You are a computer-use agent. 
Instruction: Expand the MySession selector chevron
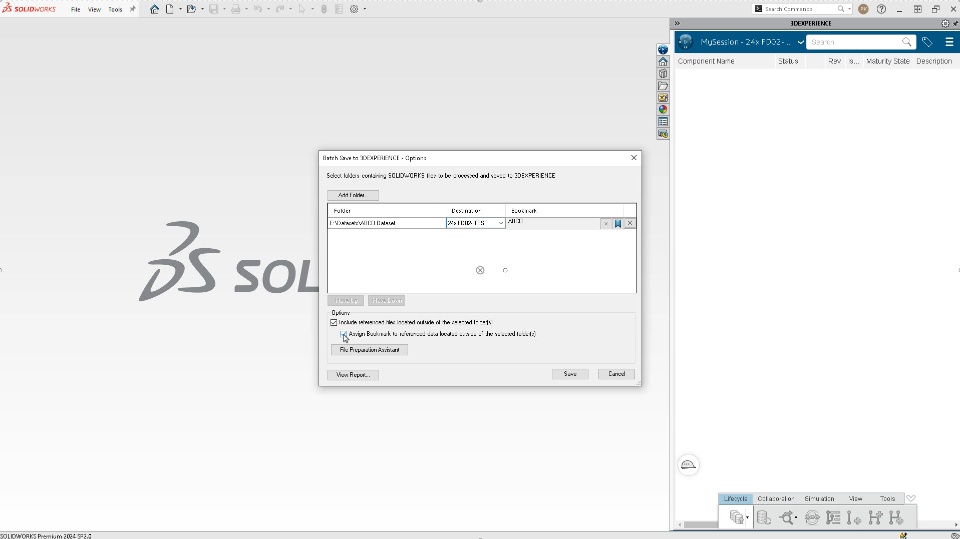pos(800,42)
